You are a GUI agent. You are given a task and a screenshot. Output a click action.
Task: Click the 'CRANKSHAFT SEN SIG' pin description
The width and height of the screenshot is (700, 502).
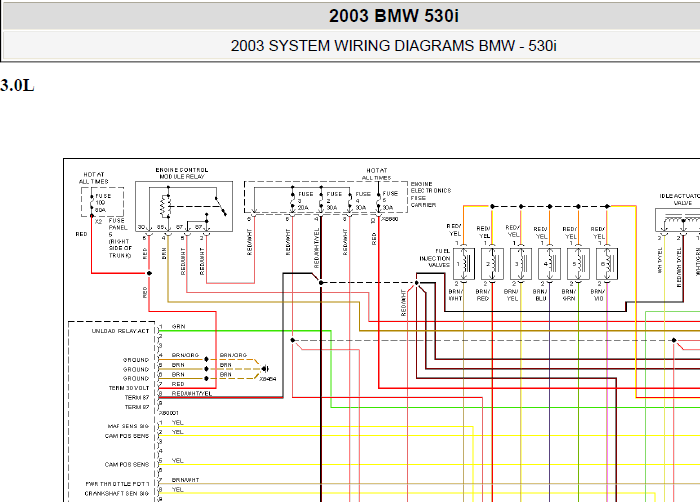point(117,494)
